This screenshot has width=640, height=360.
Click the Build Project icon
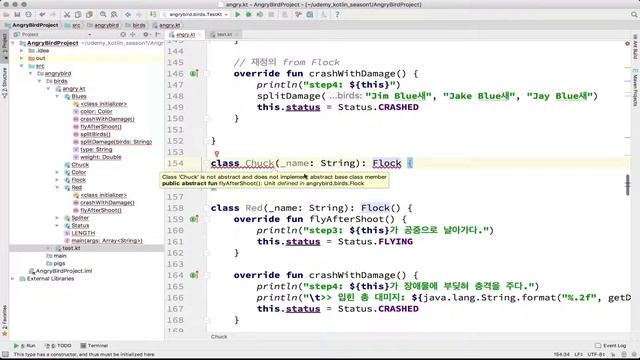click(x=153, y=15)
